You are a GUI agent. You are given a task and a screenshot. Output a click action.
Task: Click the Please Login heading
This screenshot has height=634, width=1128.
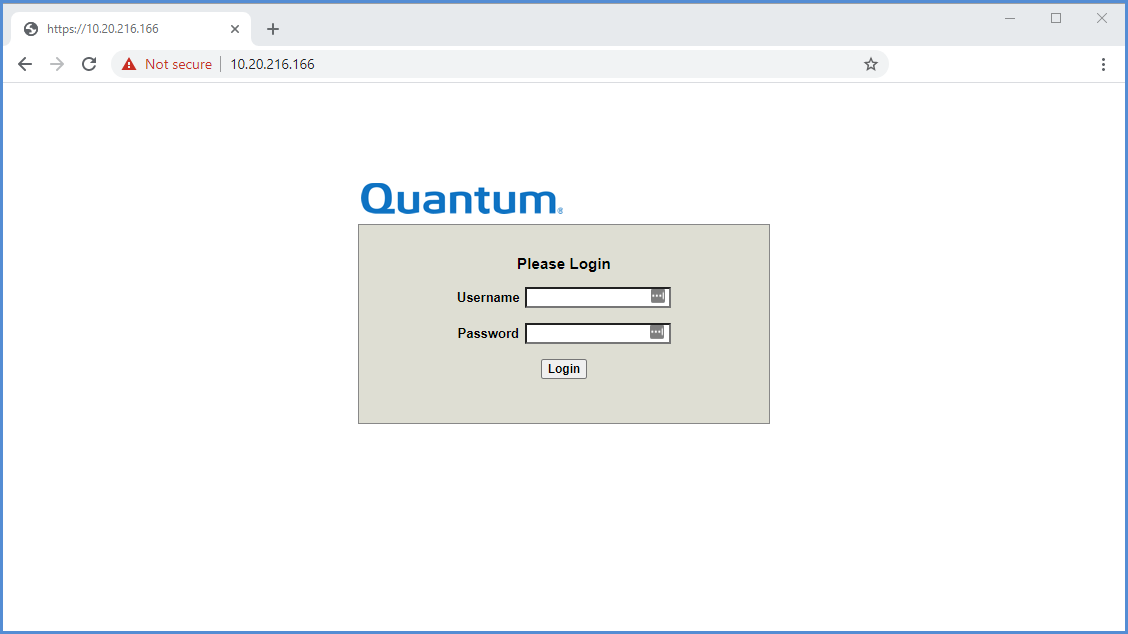(564, 264)
